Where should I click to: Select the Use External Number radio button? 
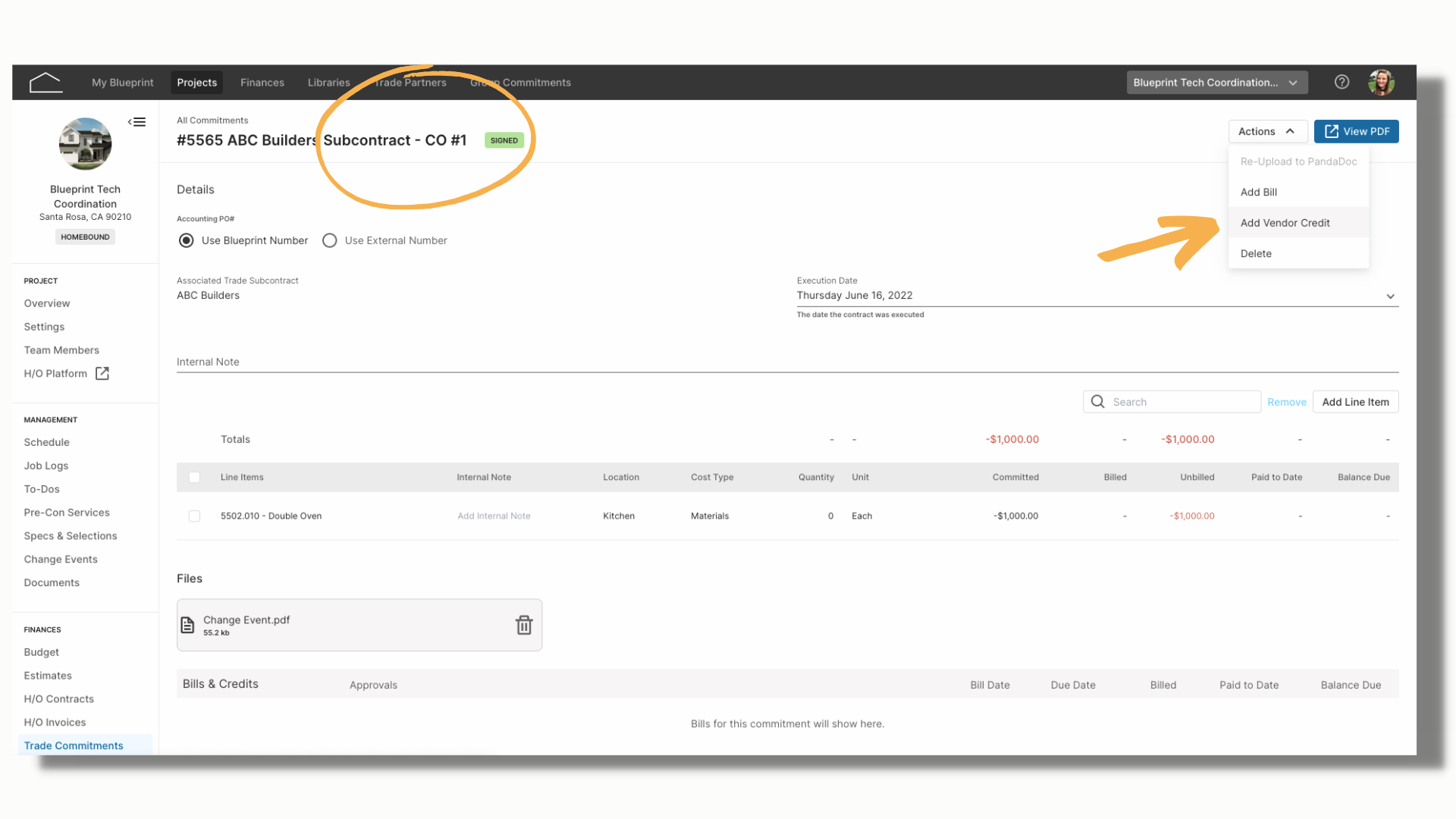click(329, 240)
